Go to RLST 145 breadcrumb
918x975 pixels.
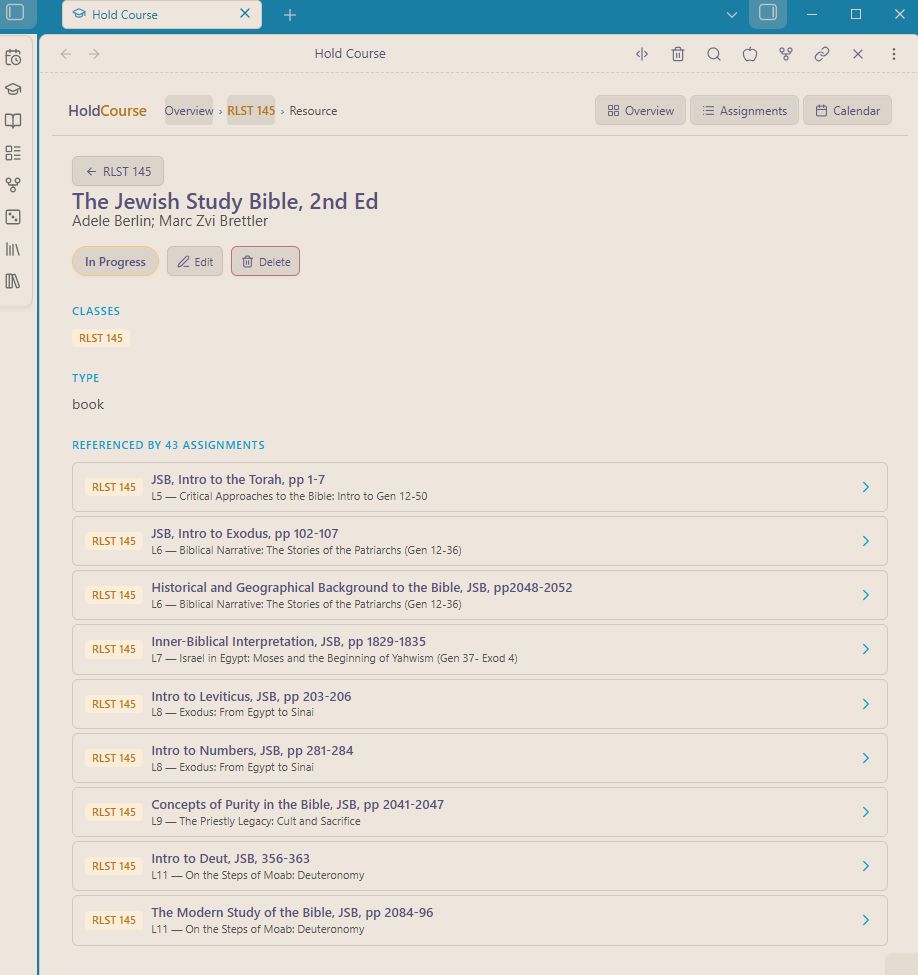click(251, 111)
